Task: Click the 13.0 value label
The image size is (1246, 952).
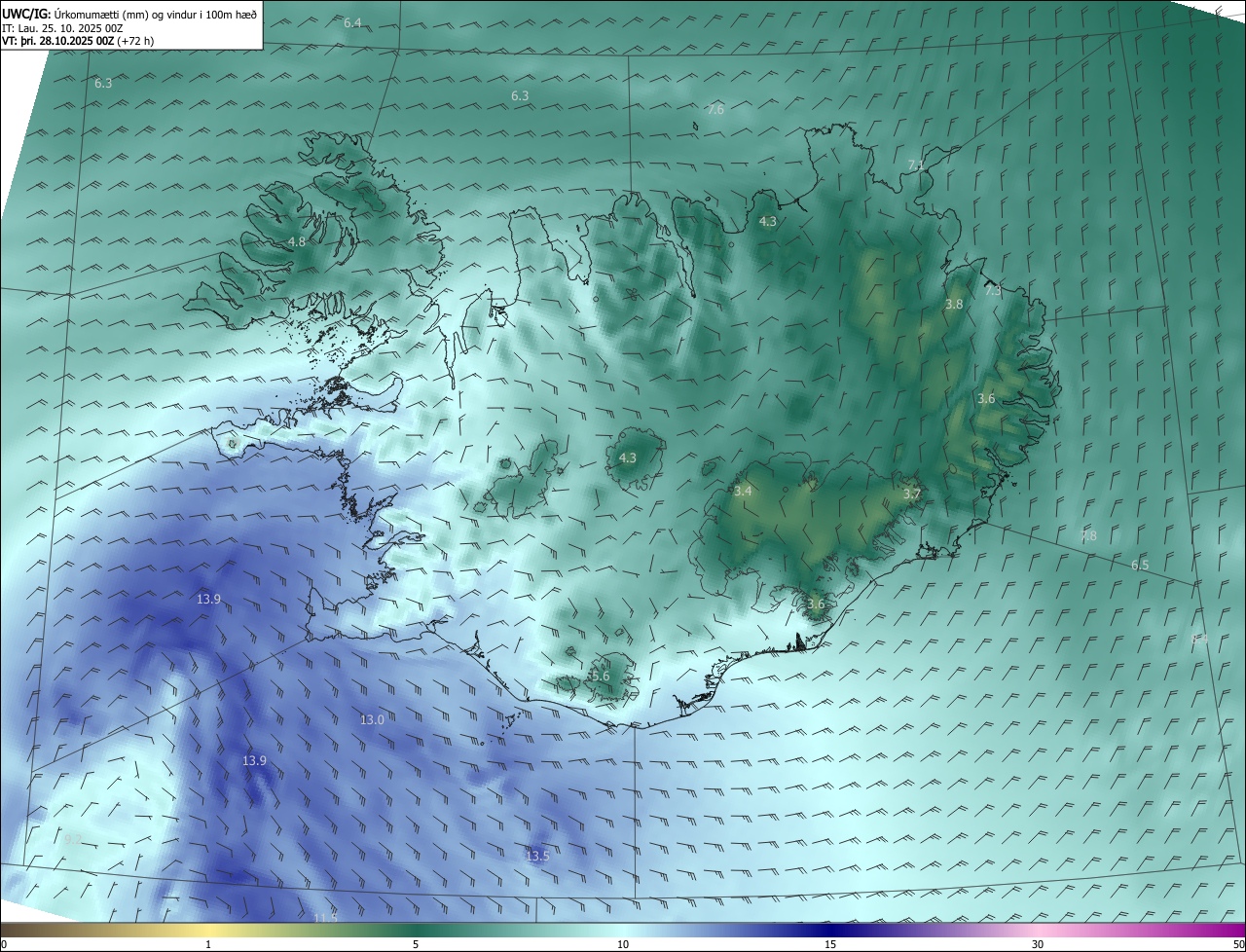Action: click(372, 720)
